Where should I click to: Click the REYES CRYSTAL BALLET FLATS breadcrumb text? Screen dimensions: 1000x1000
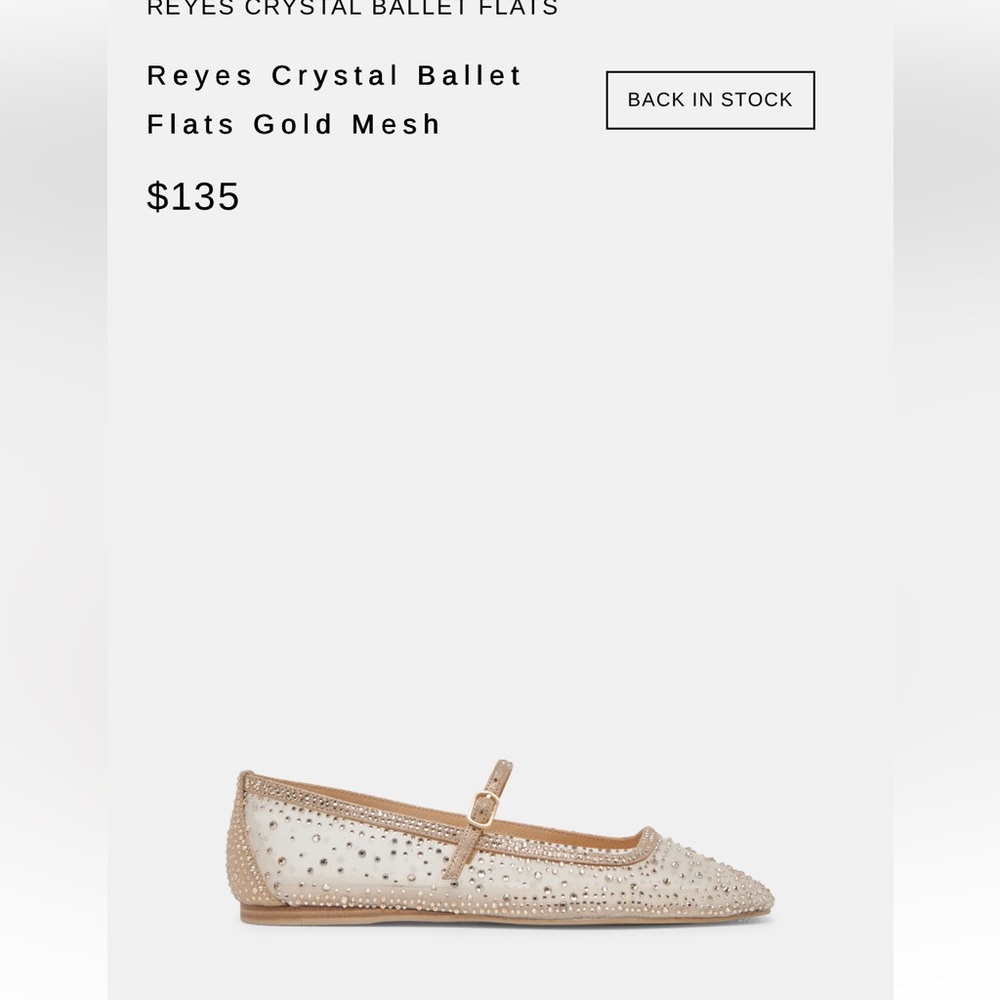[x=350, y=8]
